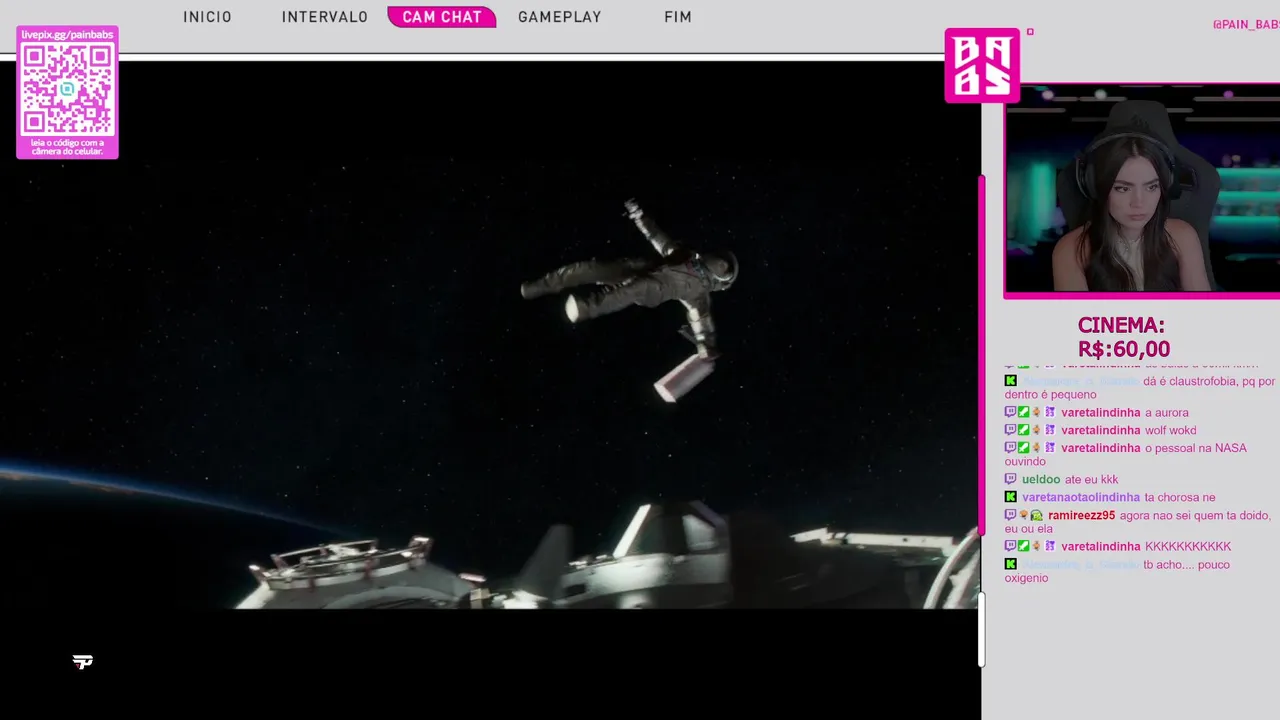Viewport: 1280px width, 720px height.
Task: Click username ueldoo in chat
Action: [x=1041, y=479]
